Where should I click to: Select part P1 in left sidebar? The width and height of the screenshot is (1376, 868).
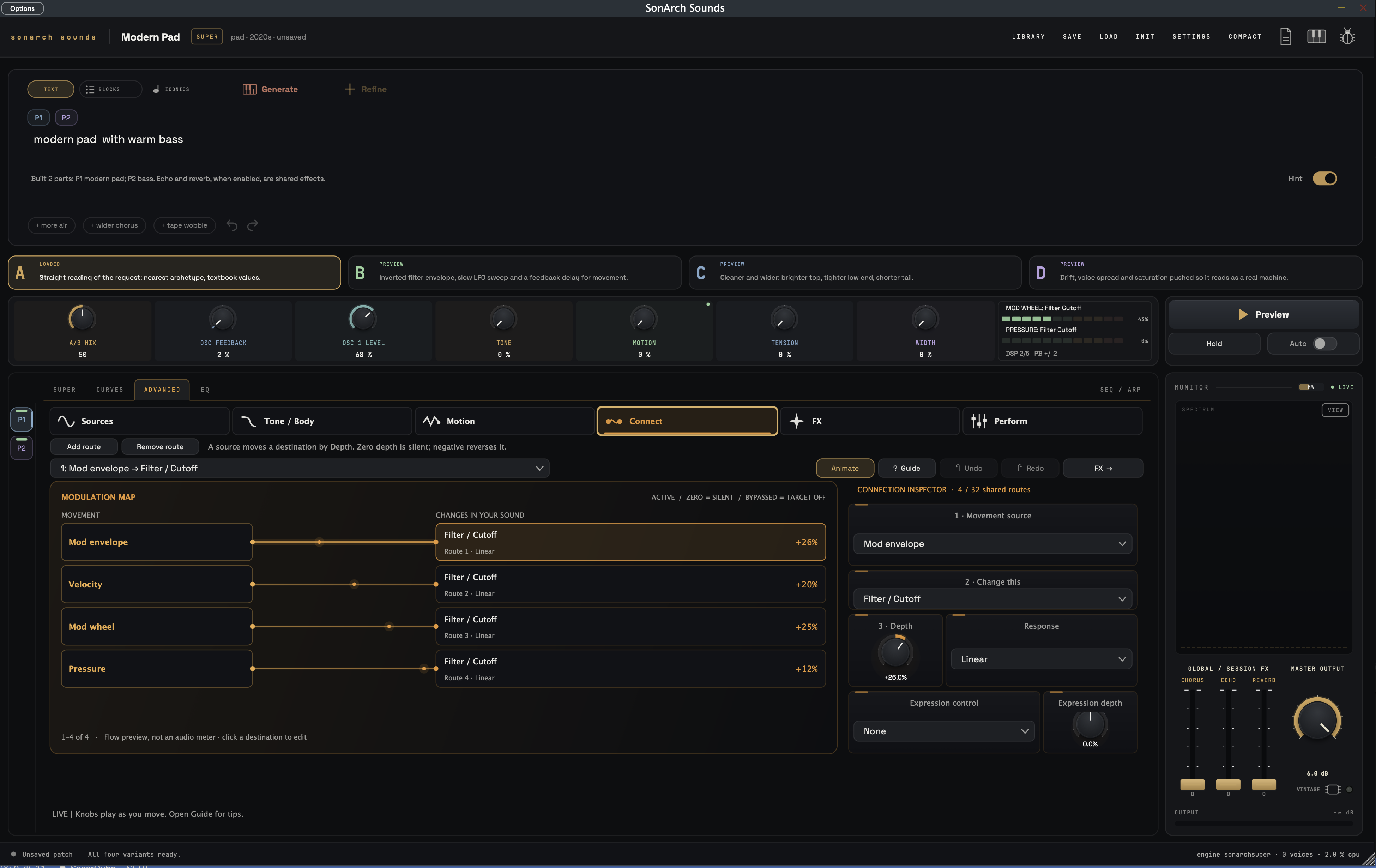click(x=21, y=420)
